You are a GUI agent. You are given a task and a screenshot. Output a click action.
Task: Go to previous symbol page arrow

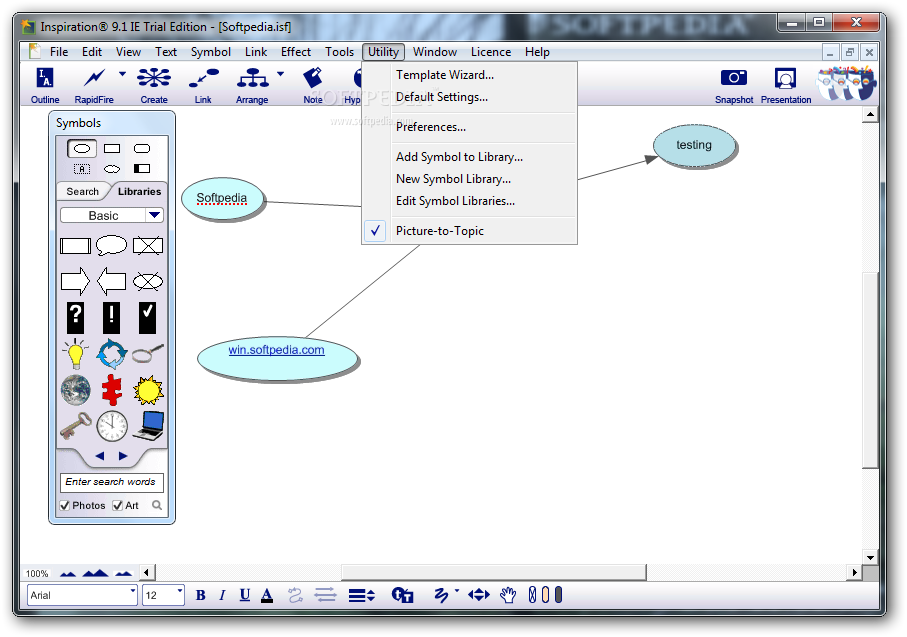(100, 456)
